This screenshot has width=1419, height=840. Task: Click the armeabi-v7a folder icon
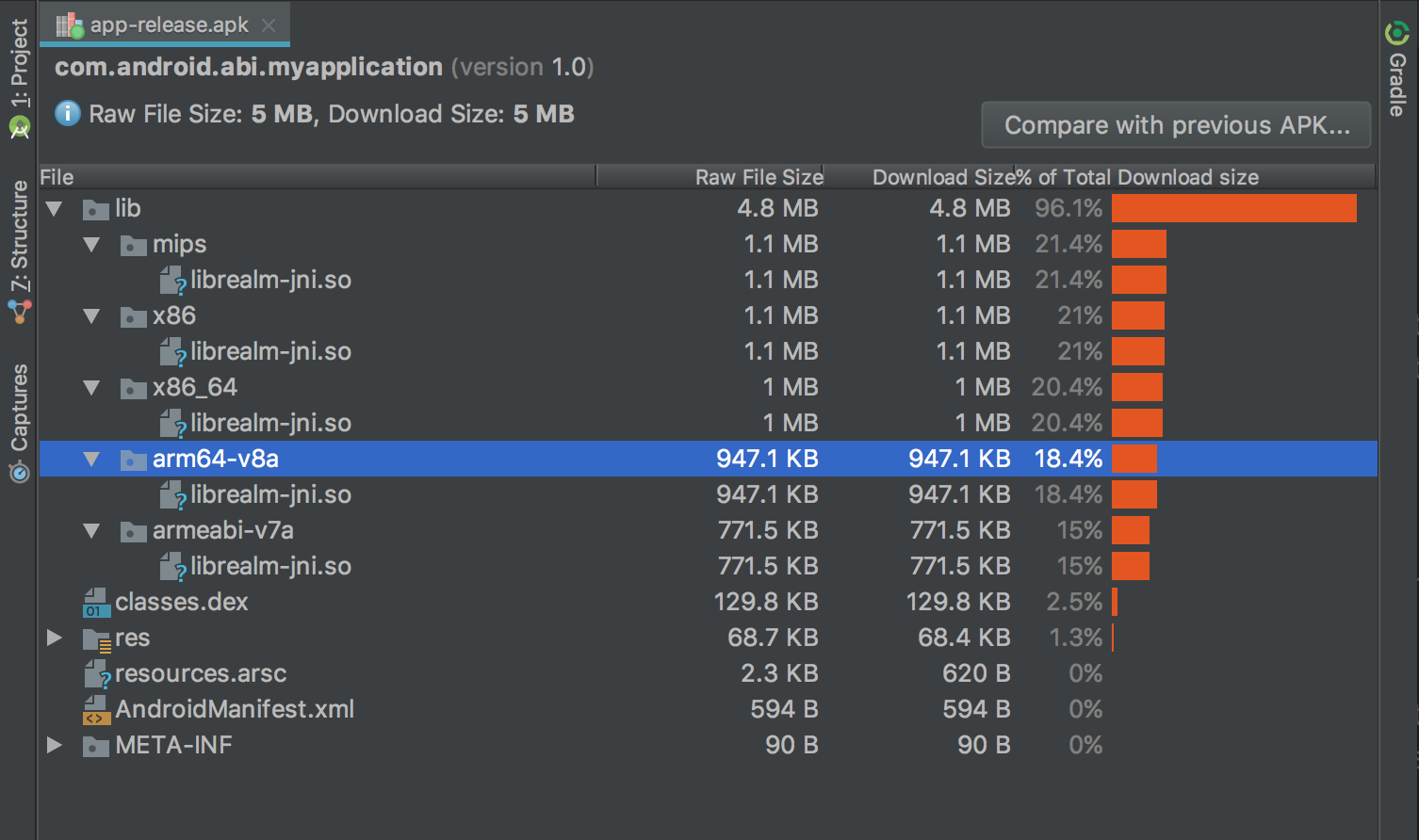click(134, 531)
